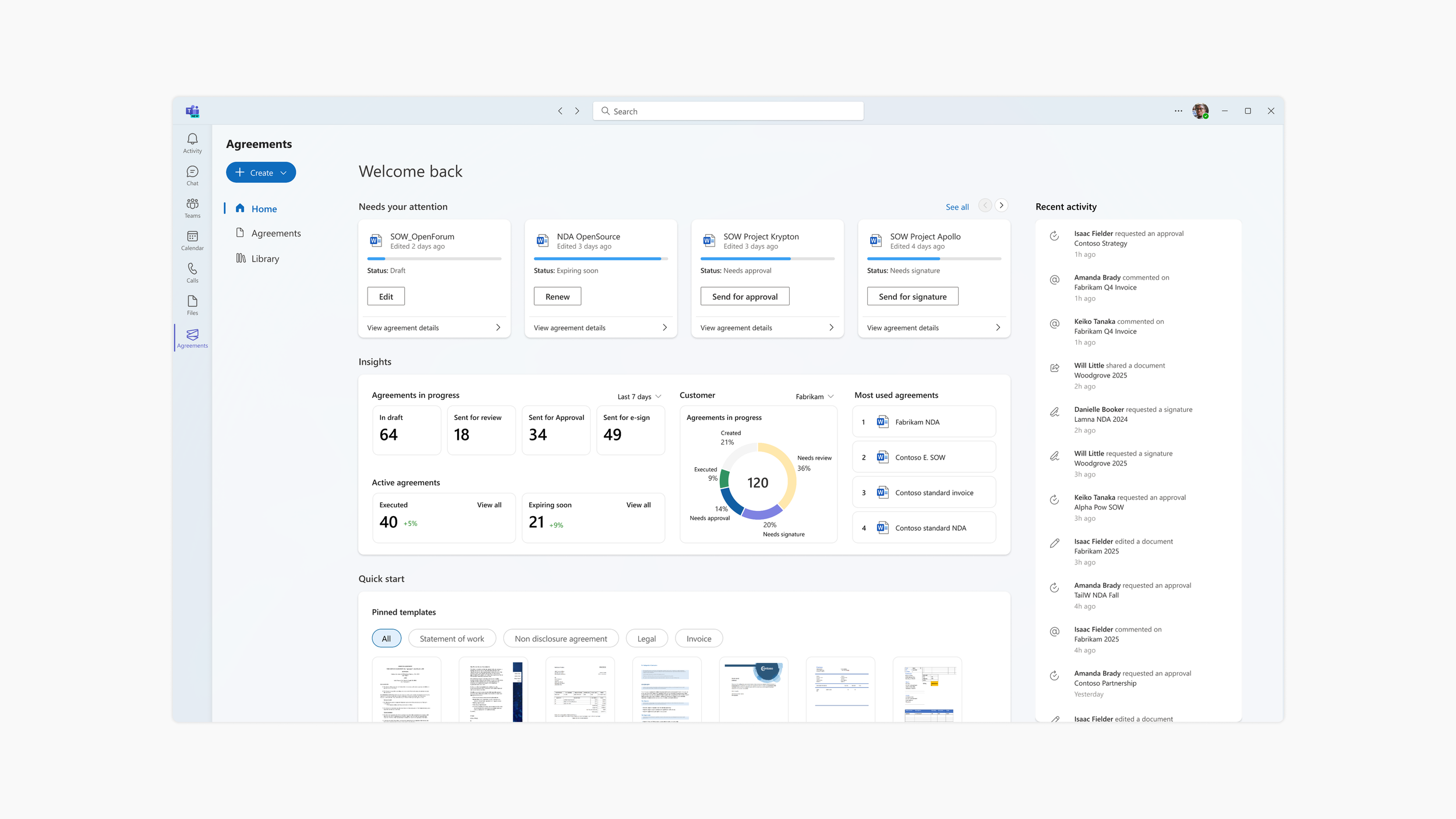Show next Needs your attention cards
Viewport: 1456px width, 819px height.
click(x=1001, y=205)
